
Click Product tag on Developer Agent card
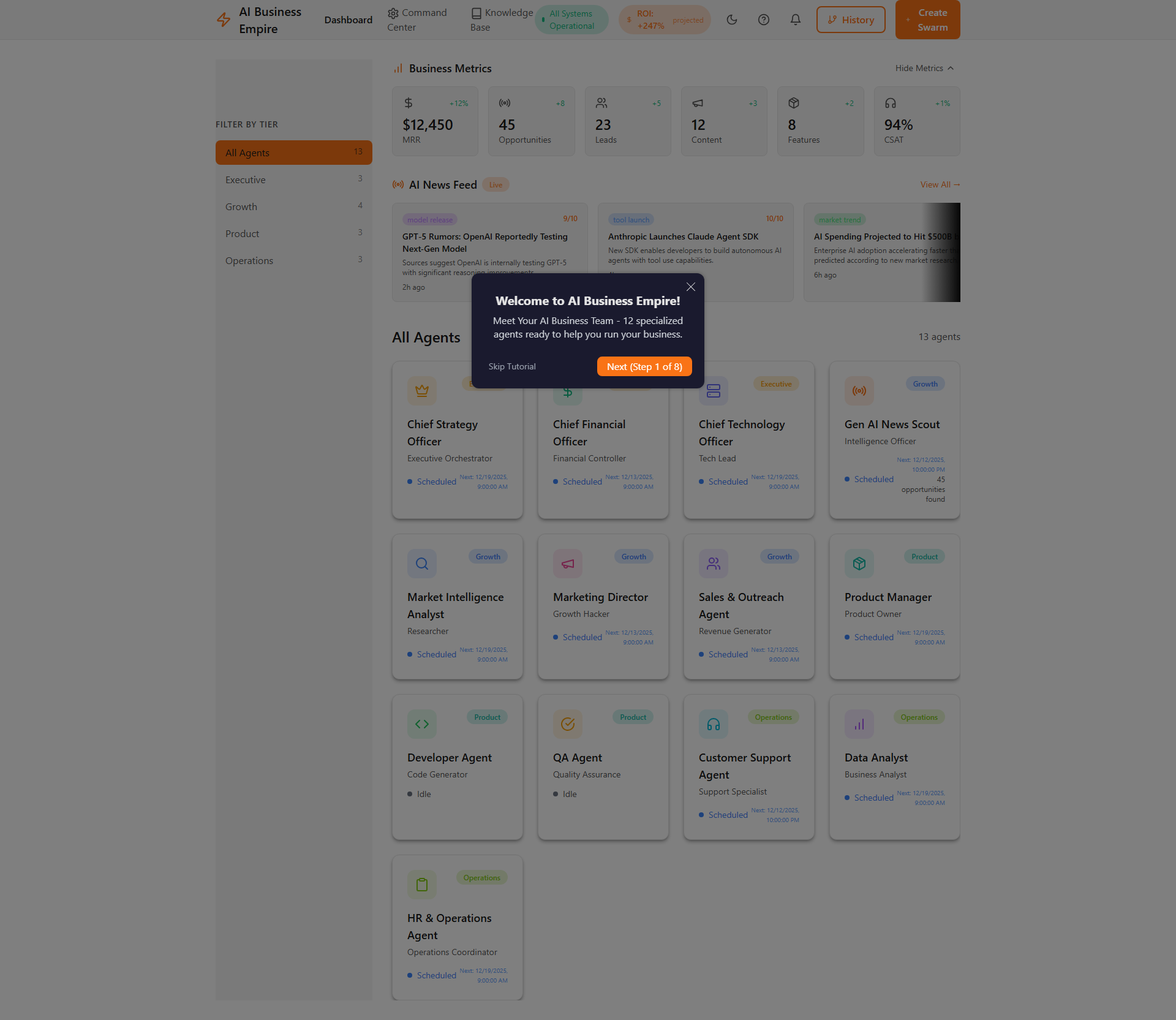coord(487,717)
